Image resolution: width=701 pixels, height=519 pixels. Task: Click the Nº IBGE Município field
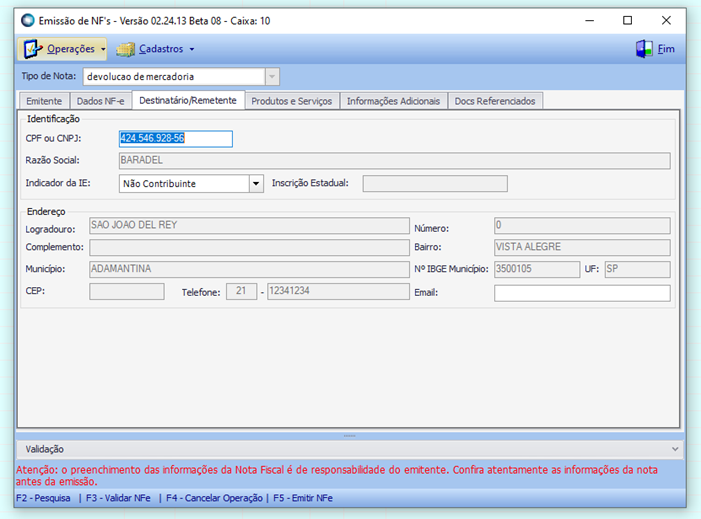point(537,269)
